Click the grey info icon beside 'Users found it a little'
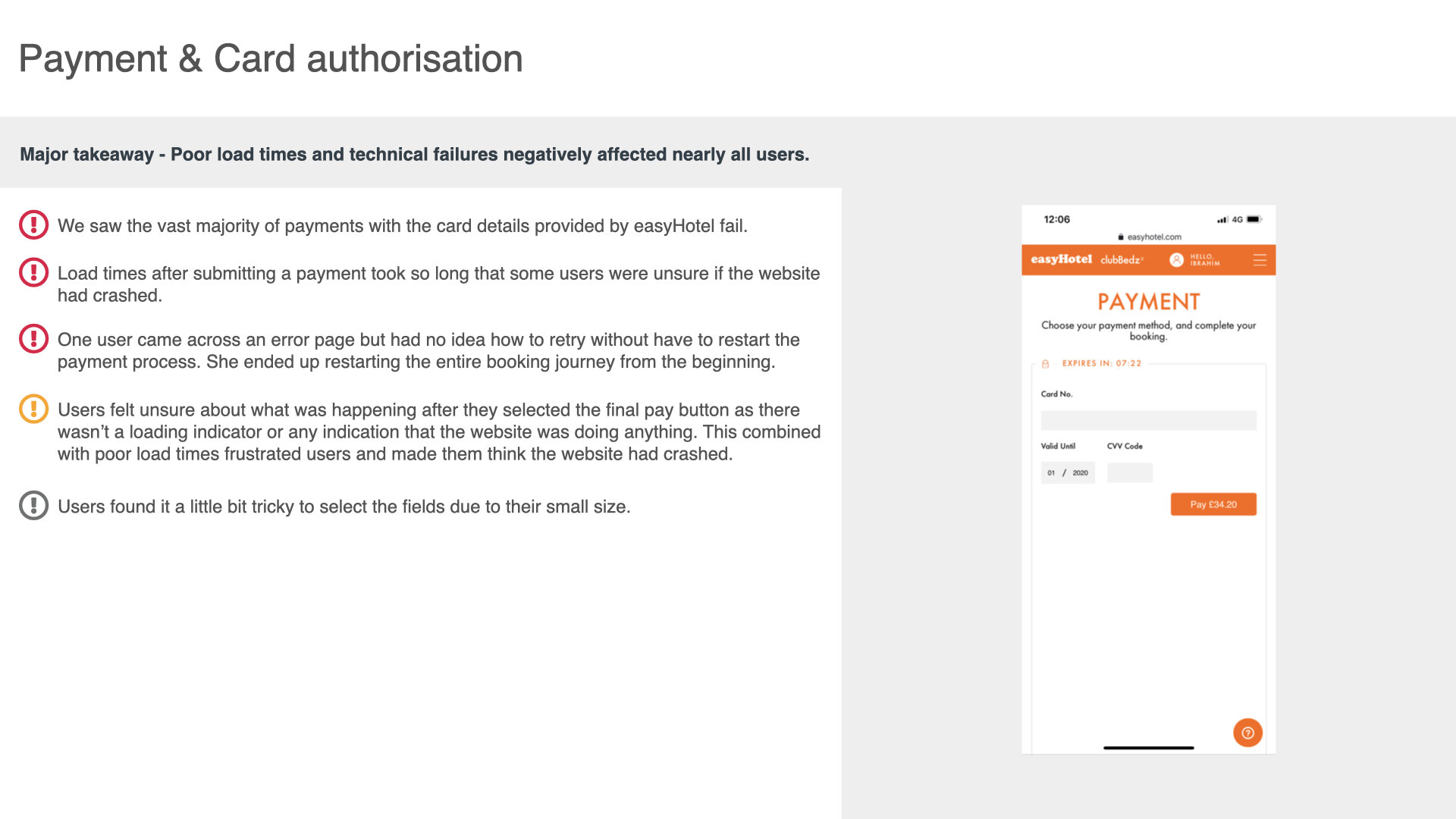Screen dimensions: 1456x819 (33, 505)
